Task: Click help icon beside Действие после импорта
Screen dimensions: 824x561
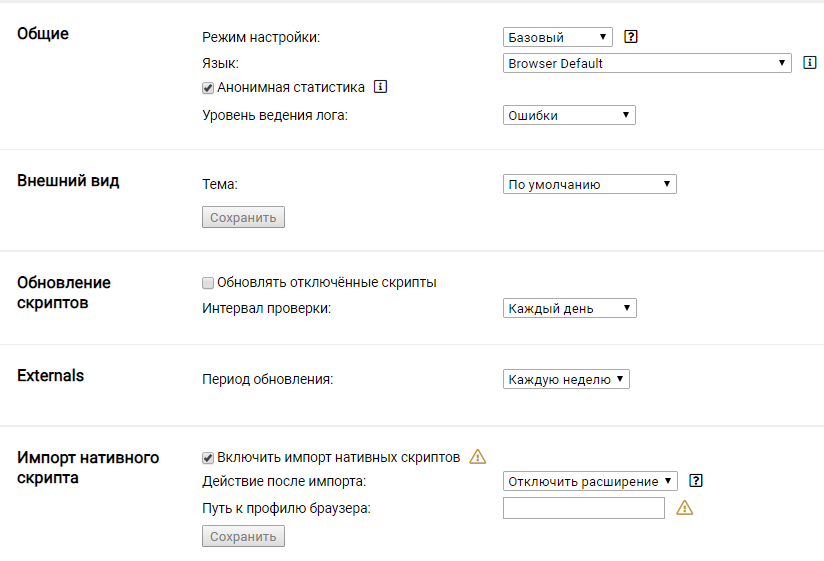Action: [696, 481]
